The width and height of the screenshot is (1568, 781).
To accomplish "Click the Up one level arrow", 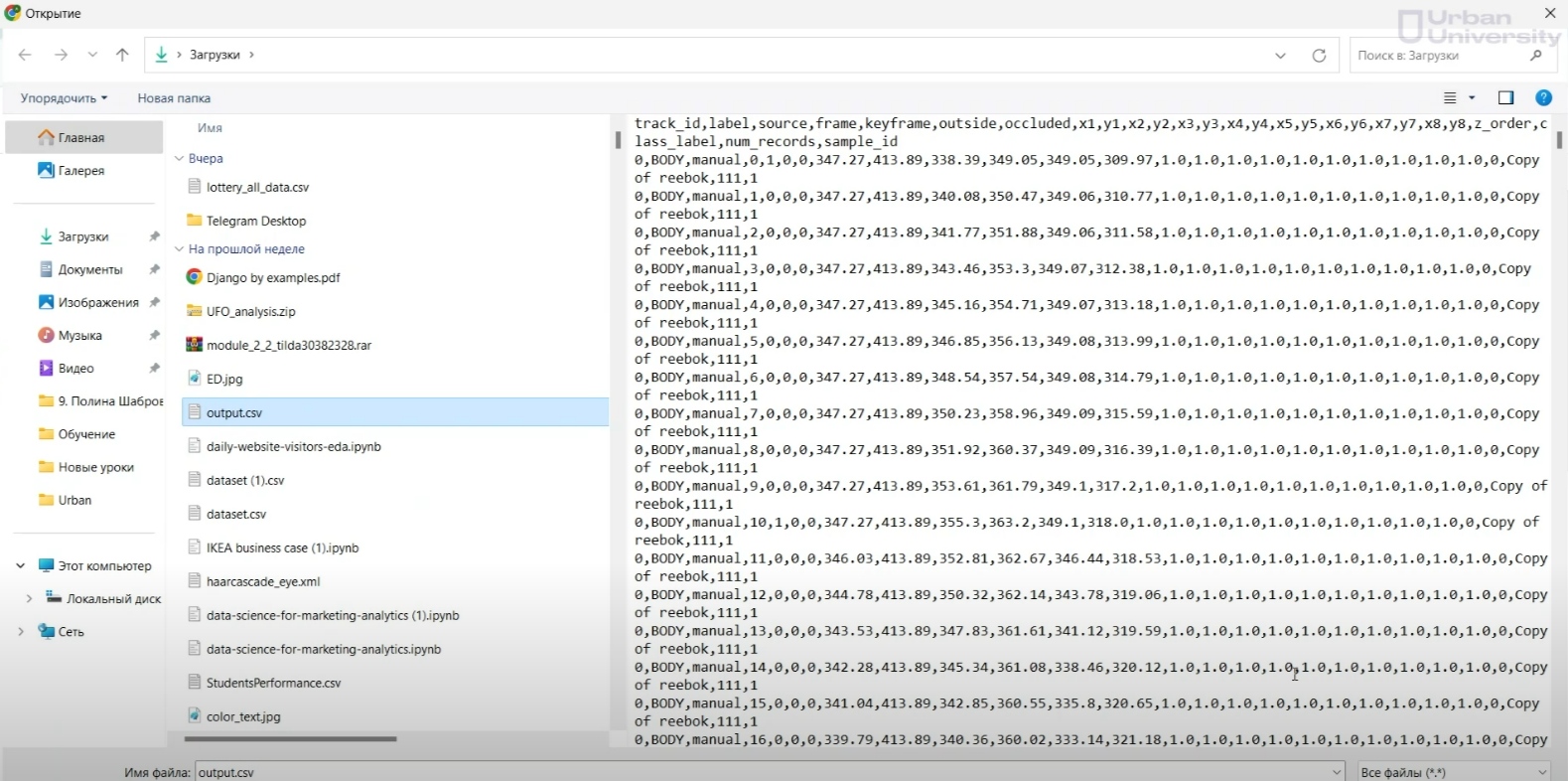I will (122, 55).
